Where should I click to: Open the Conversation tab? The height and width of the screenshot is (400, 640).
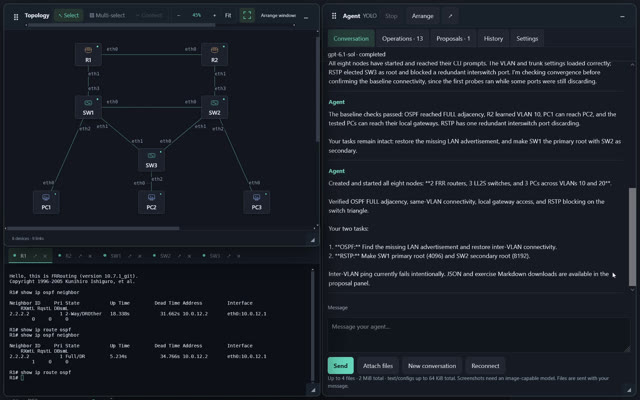point(351,39)
